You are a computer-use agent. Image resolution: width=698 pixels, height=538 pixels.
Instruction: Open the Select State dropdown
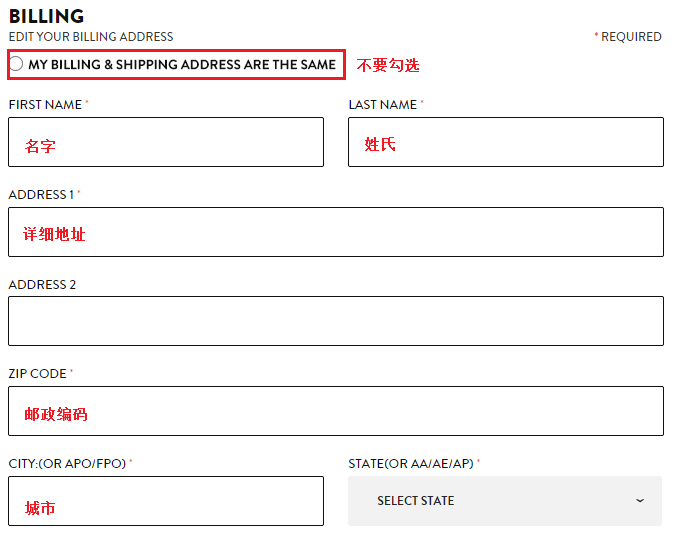click(505, 501)
